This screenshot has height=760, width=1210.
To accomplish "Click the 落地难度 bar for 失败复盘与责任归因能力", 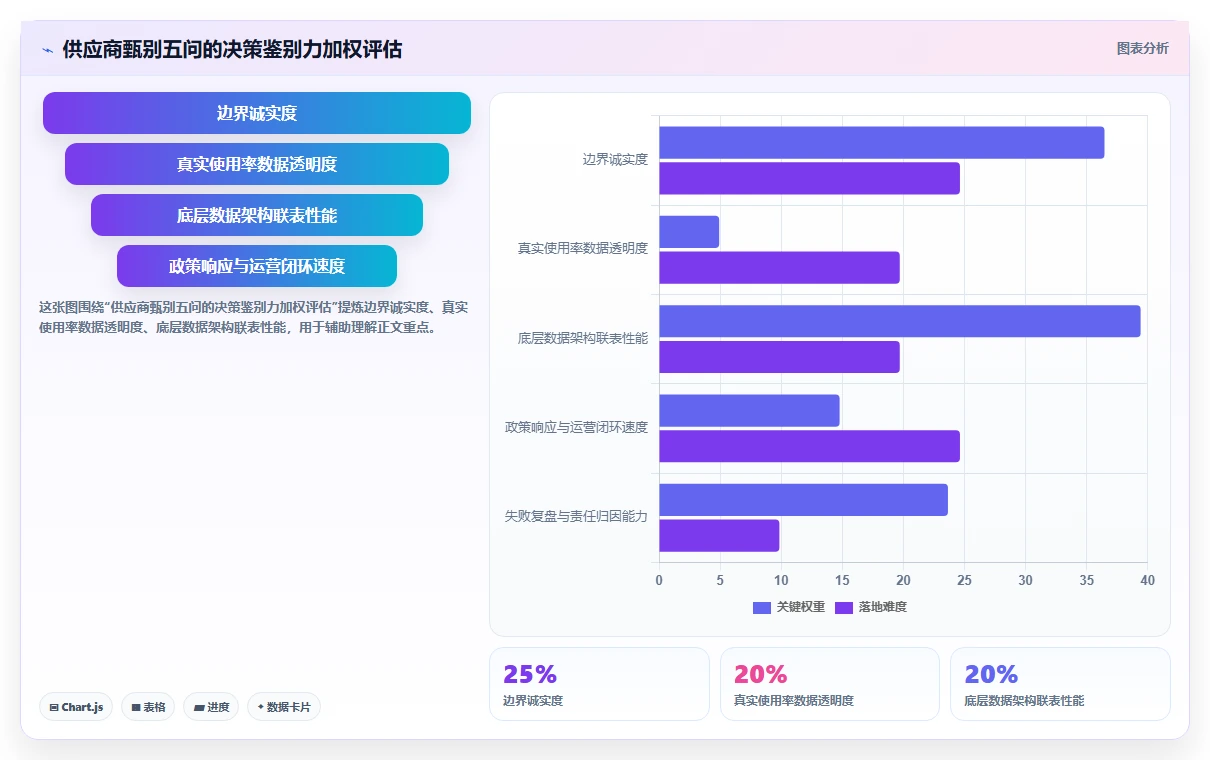I will pos(719,535).
